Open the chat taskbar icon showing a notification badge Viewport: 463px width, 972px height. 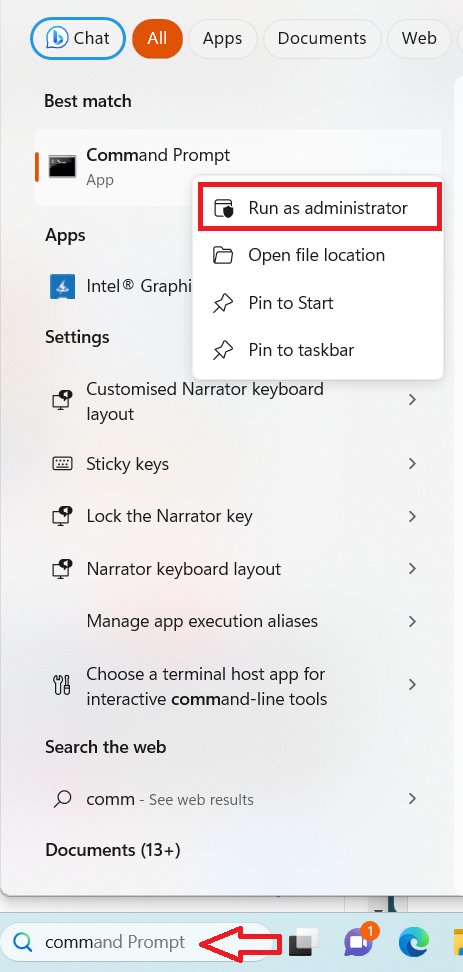click(359, 941)
